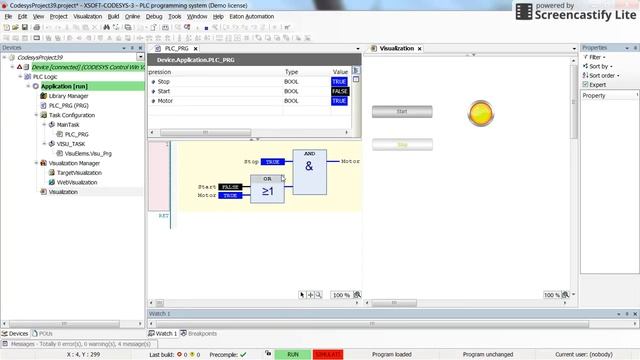Image resolution: width=640 pixels, height=360 pixels.
Task: Select the pointer tool in PLC_PRG editor
Action: coord(302,294)
